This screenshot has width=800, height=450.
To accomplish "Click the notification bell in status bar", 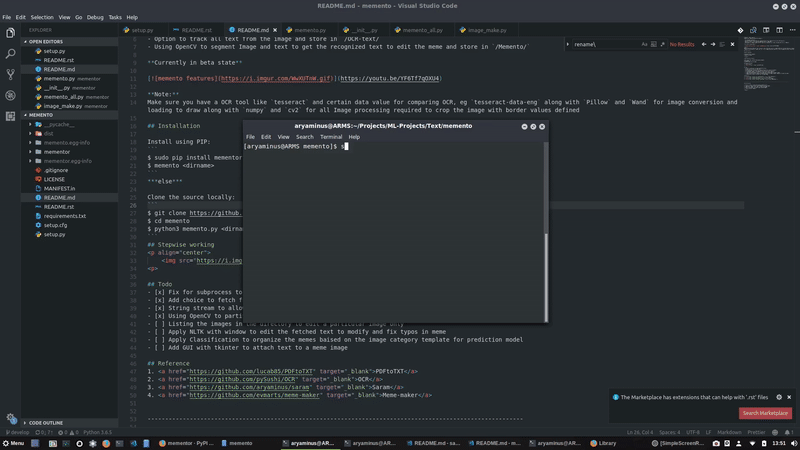I will pyautogui.click(x=789, y=432).
